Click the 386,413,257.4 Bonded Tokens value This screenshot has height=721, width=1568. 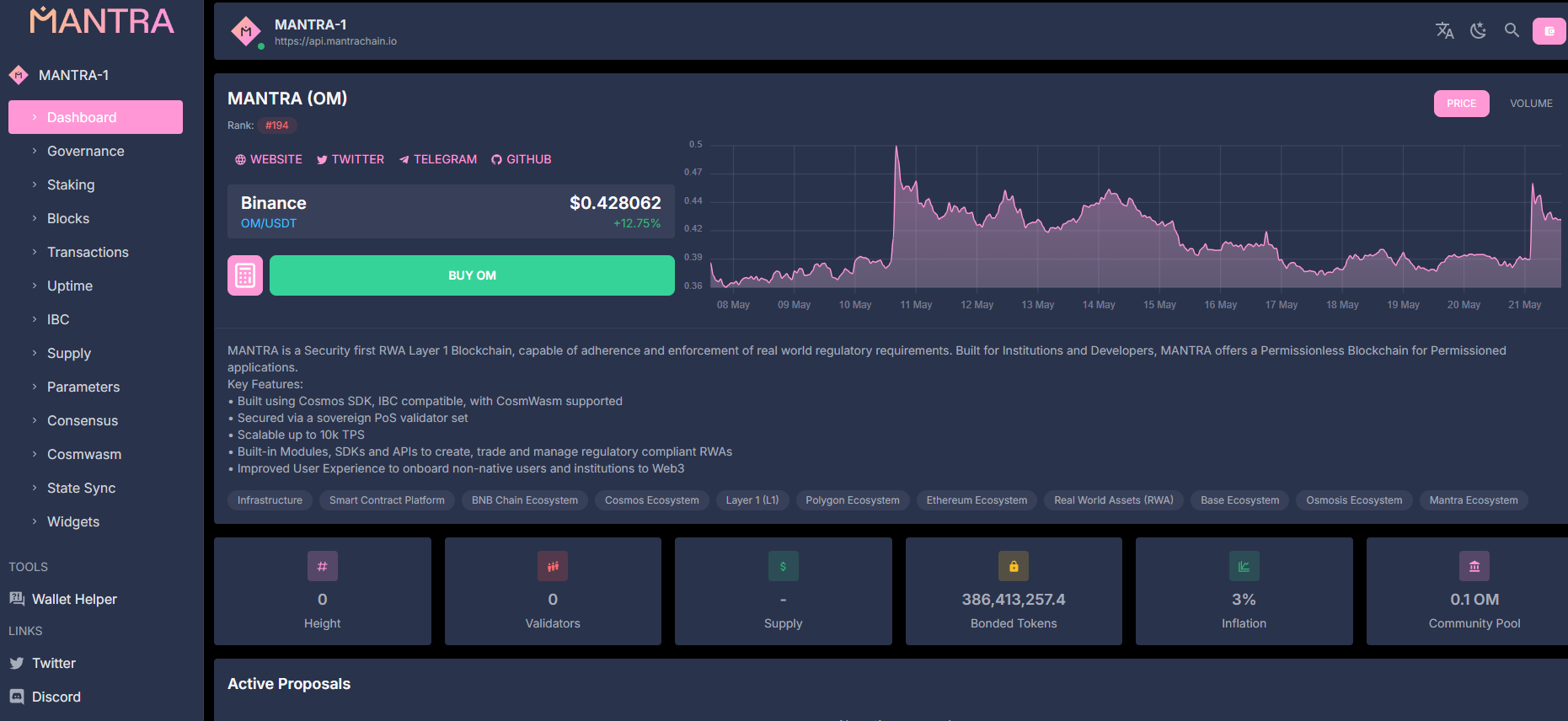[1014, 600]
